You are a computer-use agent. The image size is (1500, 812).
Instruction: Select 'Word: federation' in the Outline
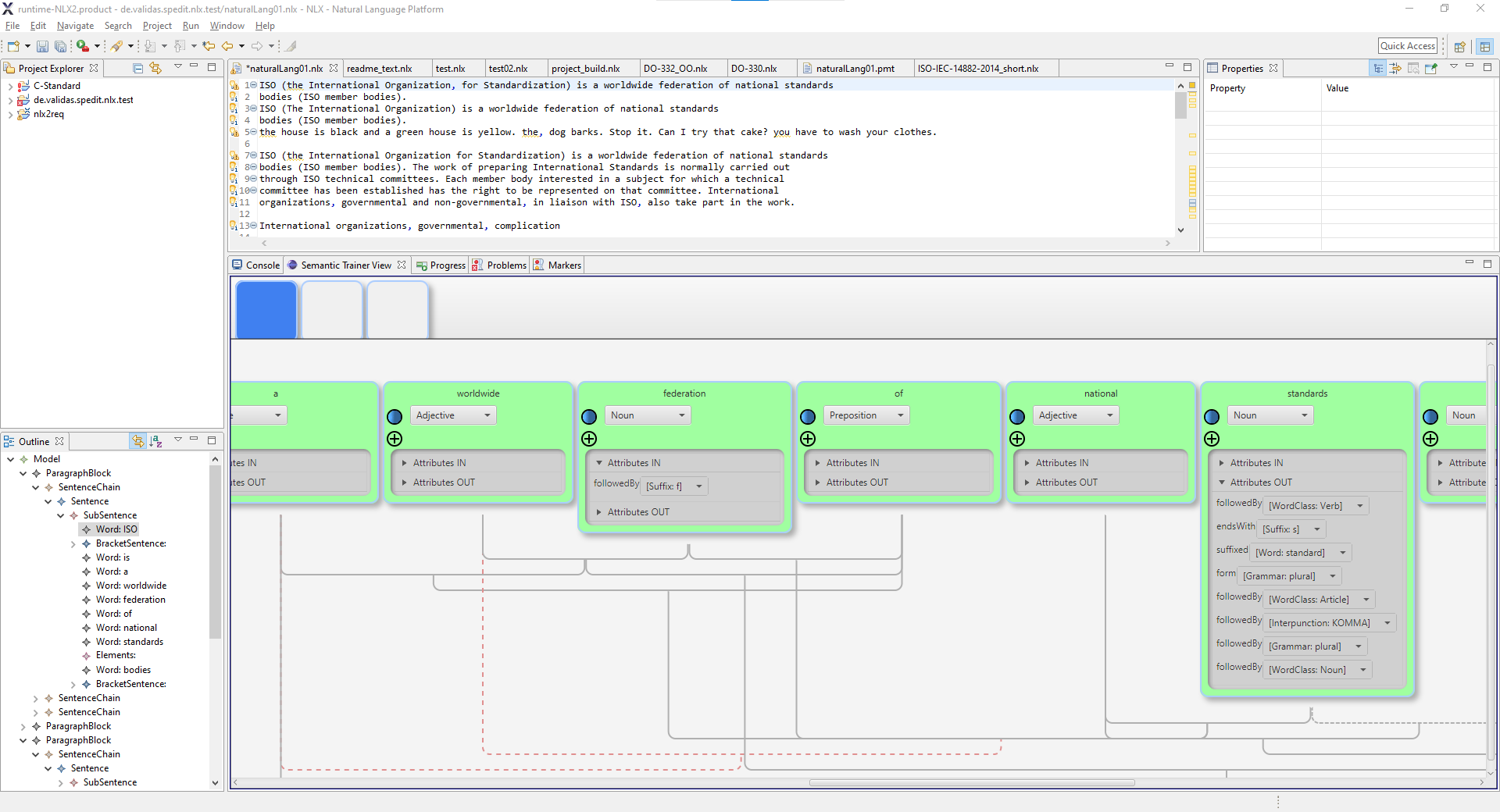(x=130, y=600)
